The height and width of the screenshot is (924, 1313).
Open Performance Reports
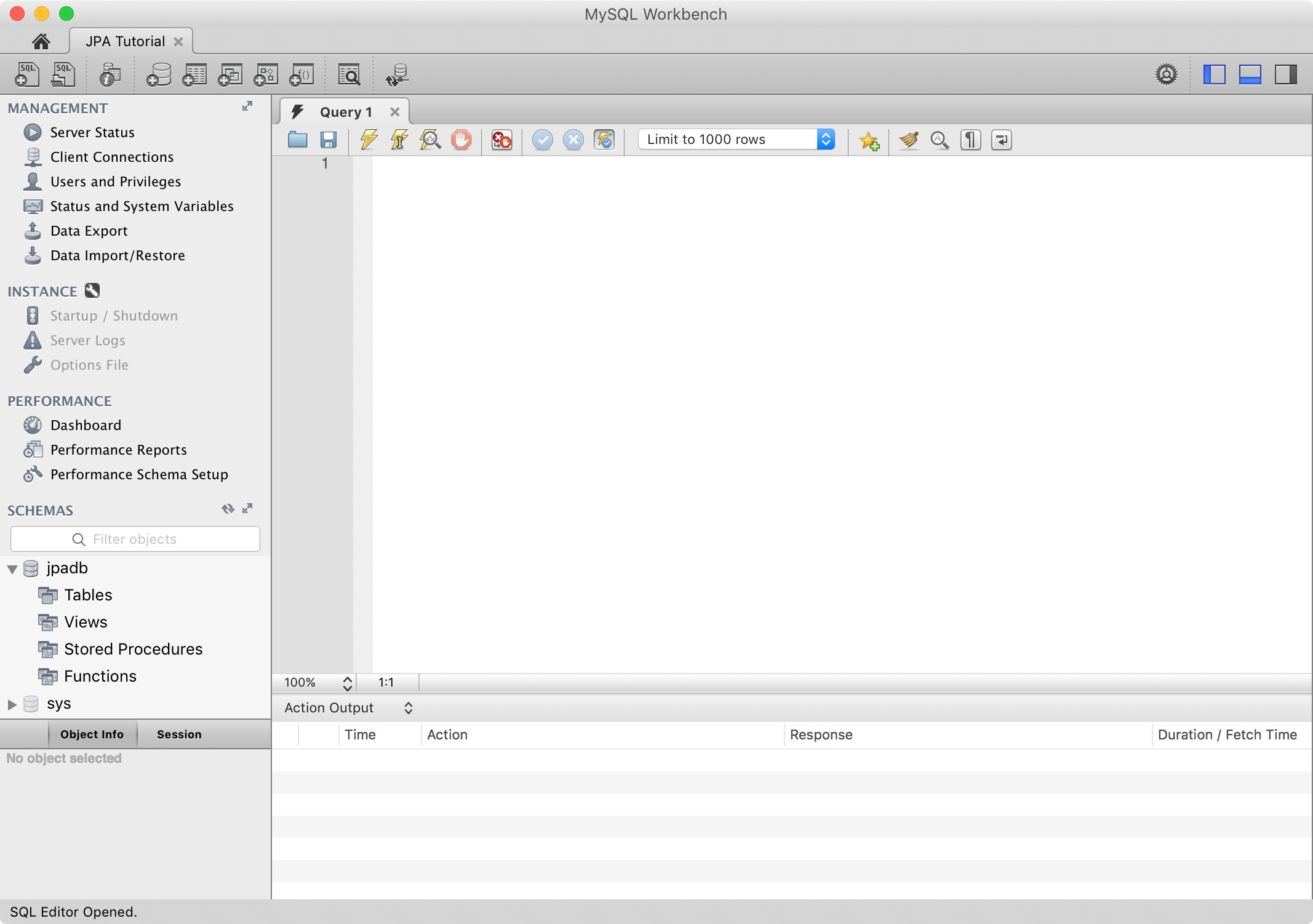pyautogui.click(x=118, y=450)
